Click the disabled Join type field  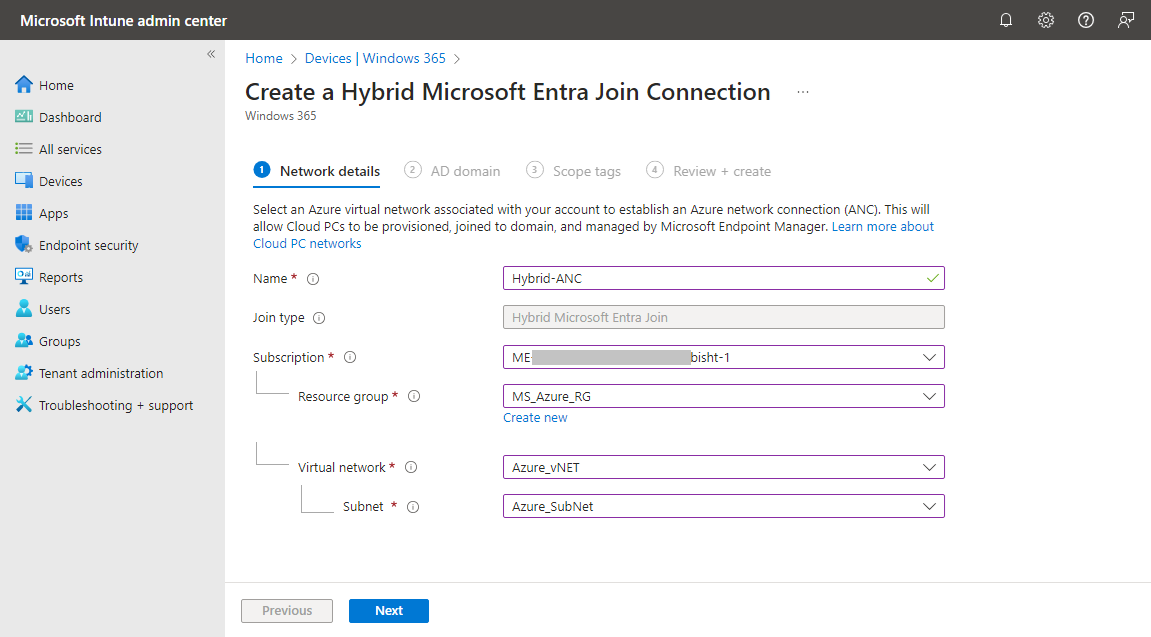[724, 317]
